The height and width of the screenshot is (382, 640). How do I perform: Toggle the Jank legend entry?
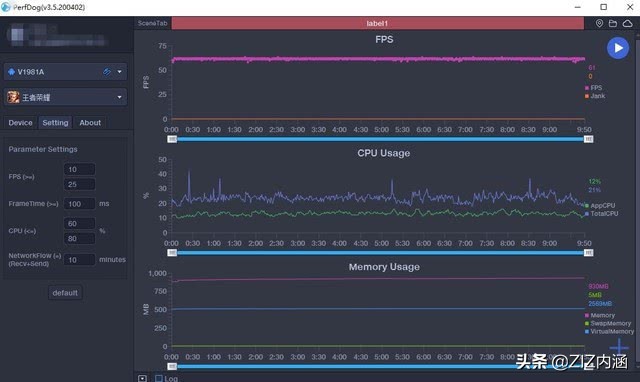tap(595, 96)
